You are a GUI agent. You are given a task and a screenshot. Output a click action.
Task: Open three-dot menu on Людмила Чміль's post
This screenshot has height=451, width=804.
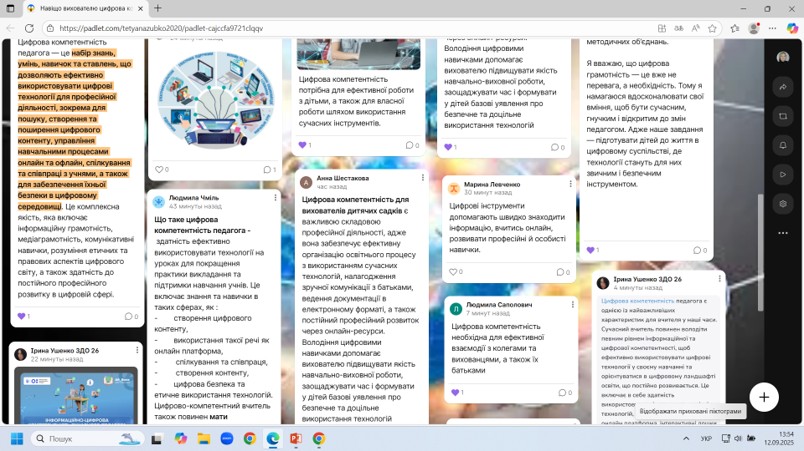pos(275,198)
